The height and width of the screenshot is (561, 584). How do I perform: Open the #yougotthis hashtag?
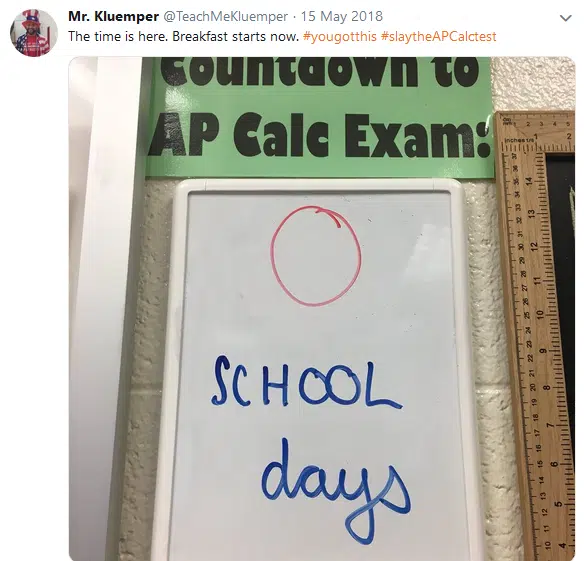[x=340, y=37]
